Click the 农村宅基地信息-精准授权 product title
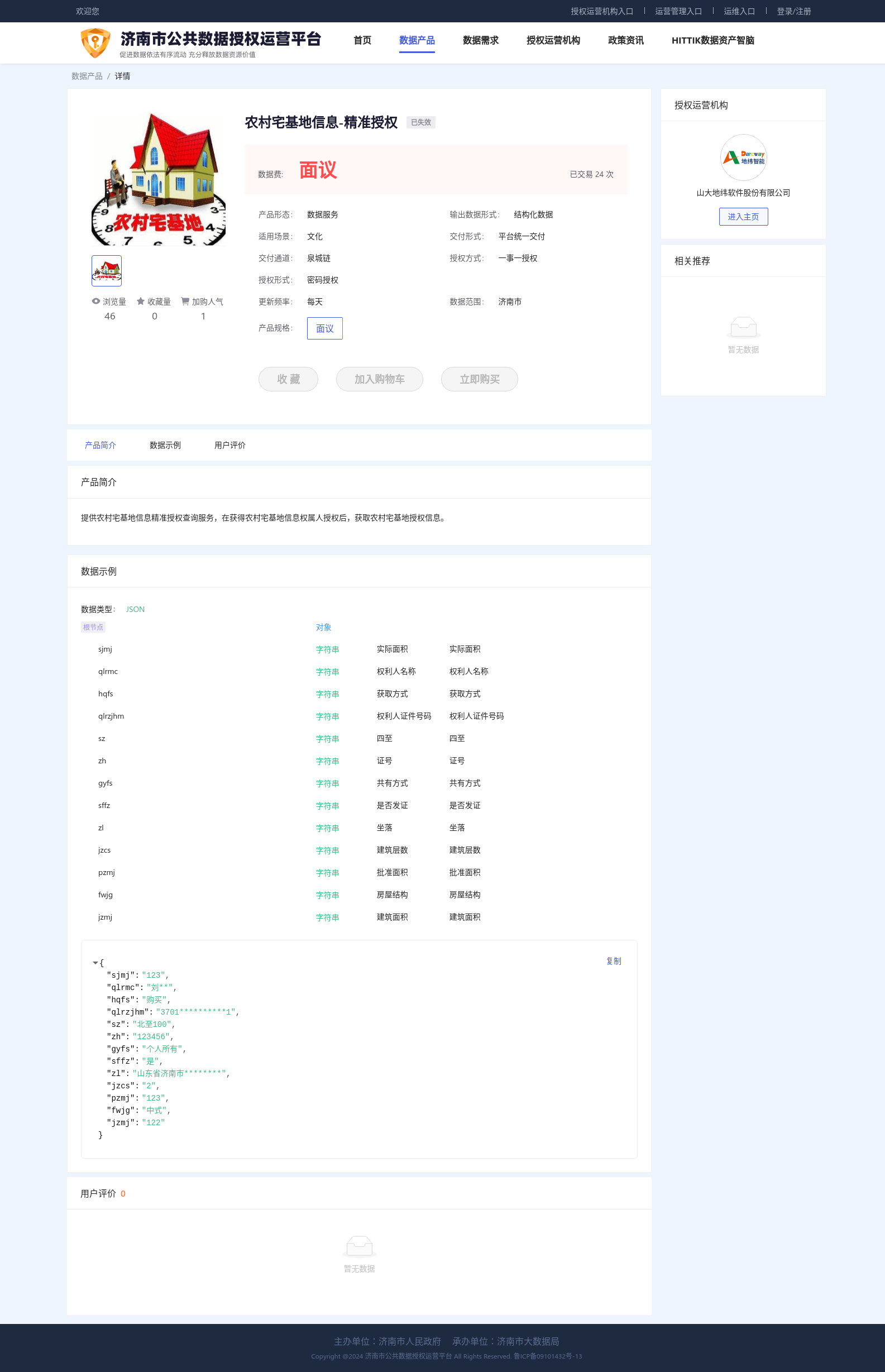 320,122
